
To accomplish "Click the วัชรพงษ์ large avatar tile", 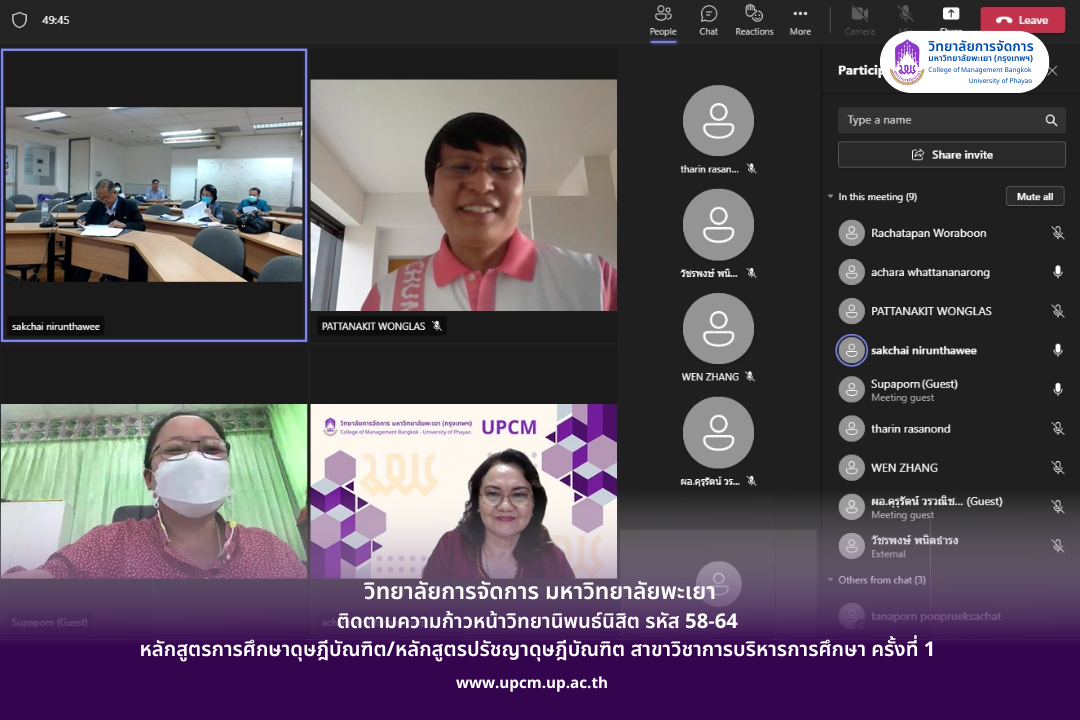I will (718, 225).
